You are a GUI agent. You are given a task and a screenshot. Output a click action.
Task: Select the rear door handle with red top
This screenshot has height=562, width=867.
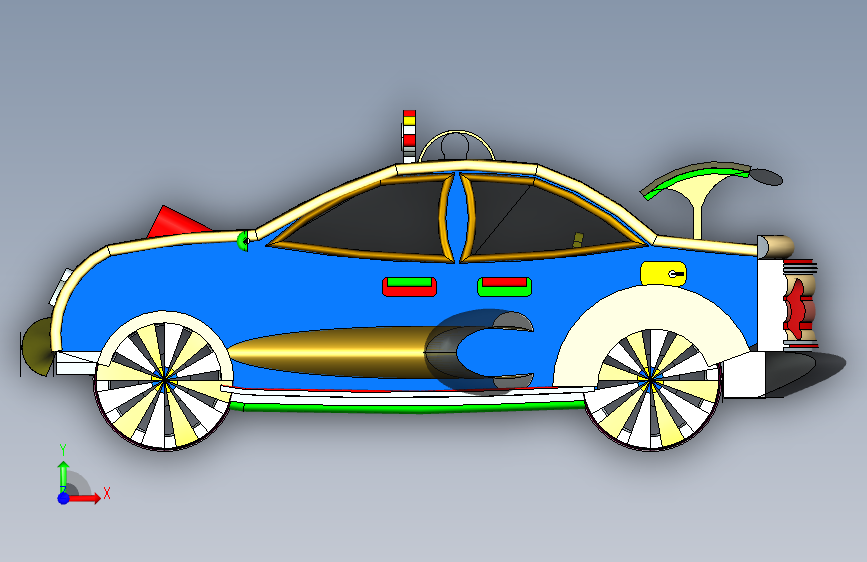tap(504, 287)
